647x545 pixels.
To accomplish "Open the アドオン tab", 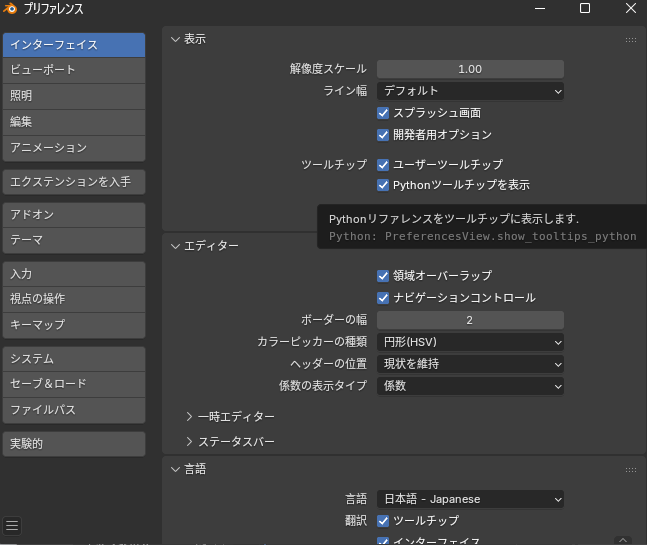I will click(x=74, y=215).
